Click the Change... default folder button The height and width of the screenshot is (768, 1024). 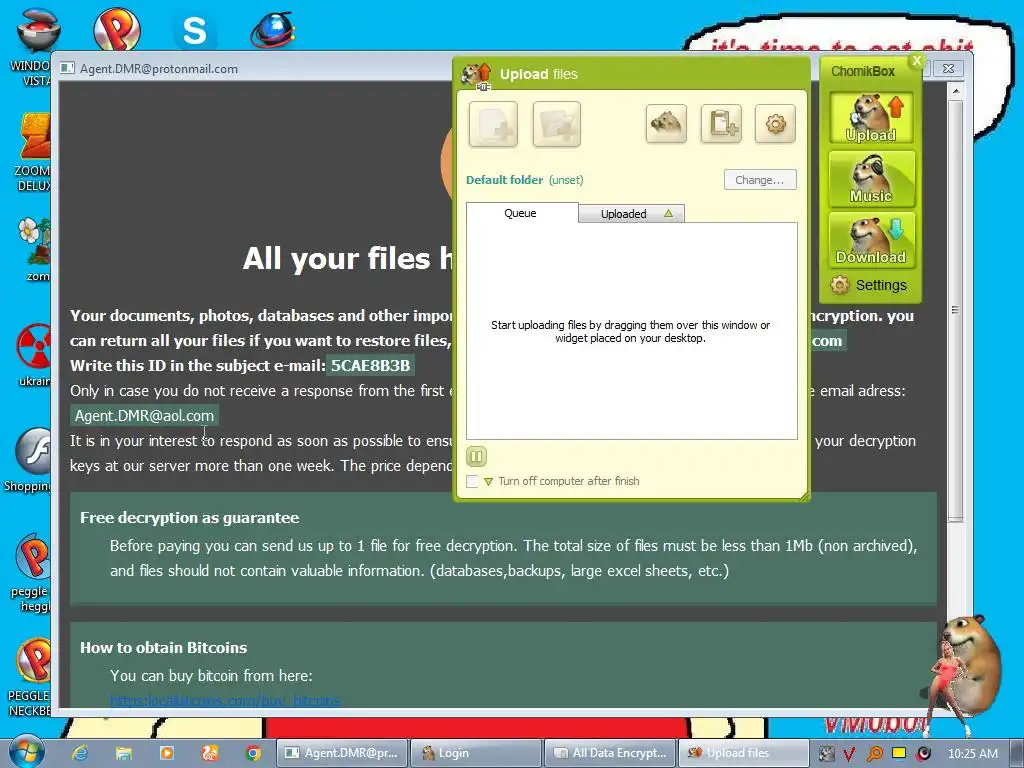pos(760,180)
